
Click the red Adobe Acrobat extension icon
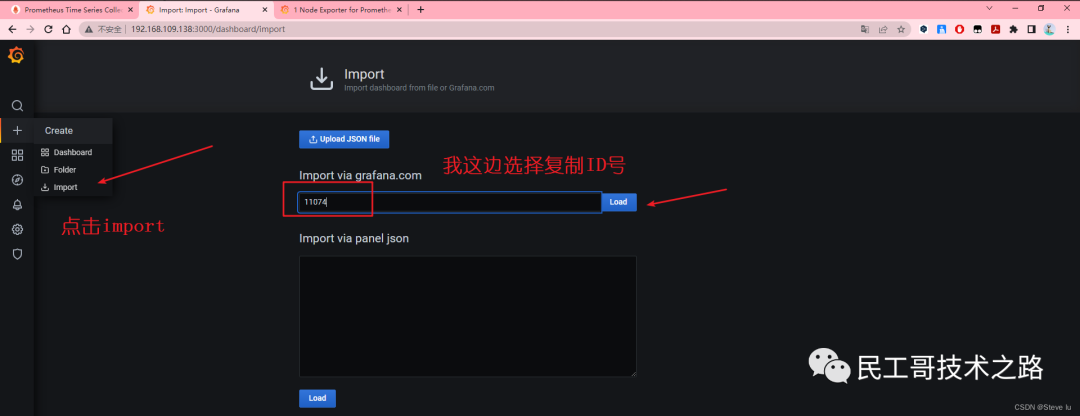995,30
